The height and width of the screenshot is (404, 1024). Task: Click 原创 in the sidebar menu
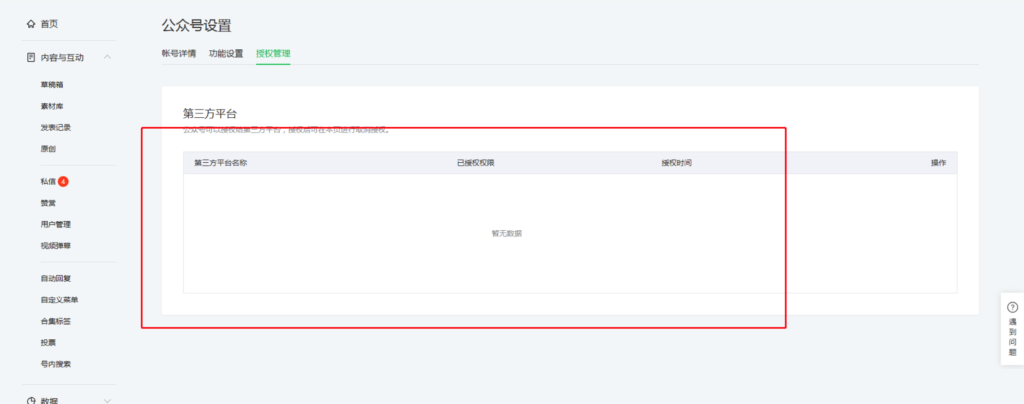[x=48, y=148]
